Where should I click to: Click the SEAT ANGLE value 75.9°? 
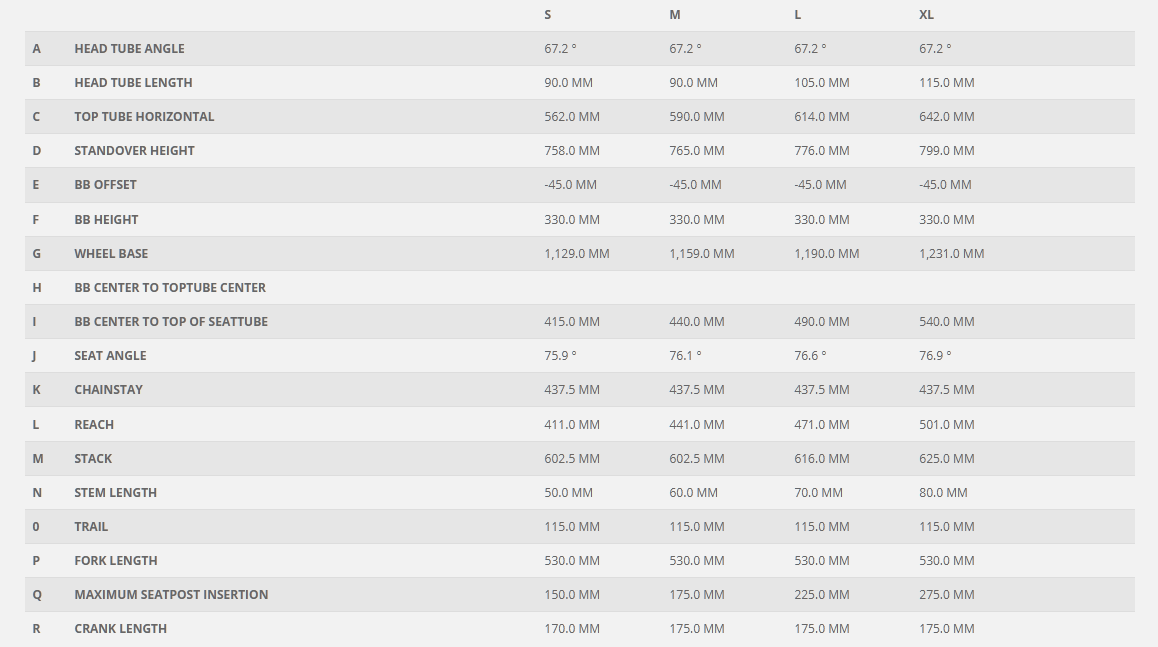[x=561, y=356]
